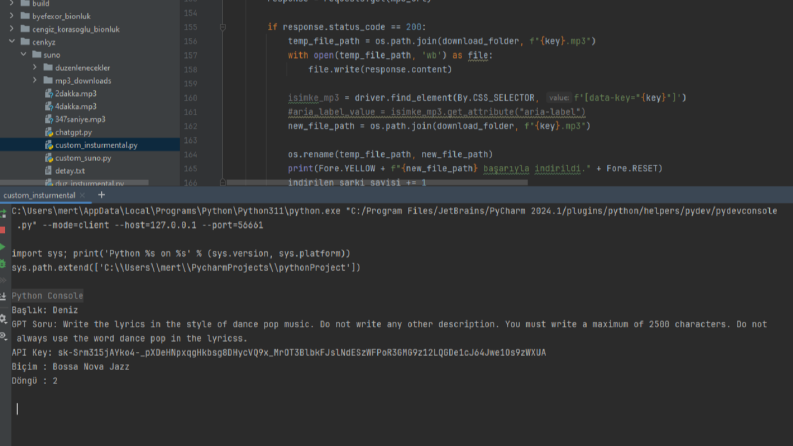This screenshot has height=446, width=793.
Task: Click detay.txt text file icon
Action: point(49,171)
